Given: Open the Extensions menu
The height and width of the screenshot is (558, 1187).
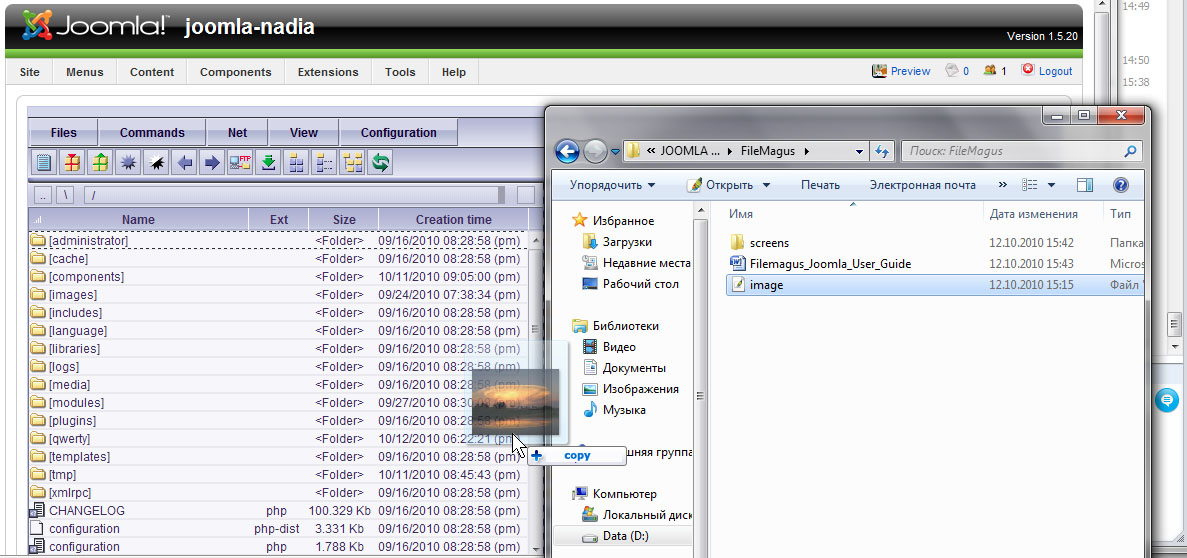Looking at the screenshot, I should (328, 72).
